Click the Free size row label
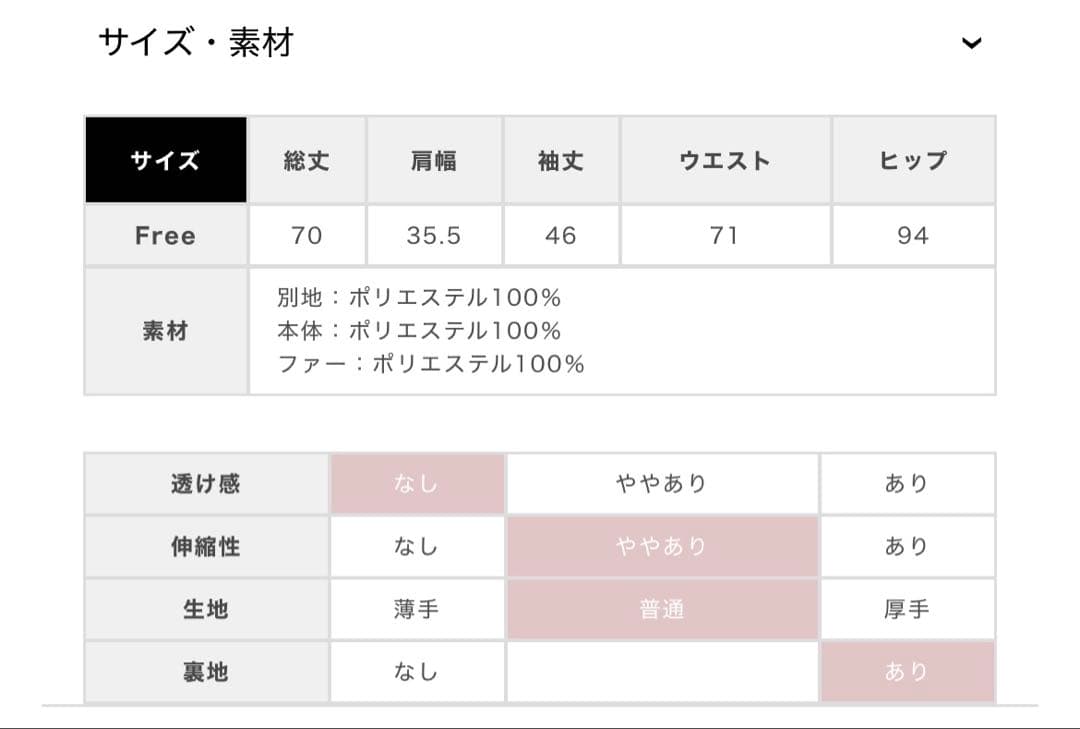The image size is (1080, 729). (x=165, y=236)
